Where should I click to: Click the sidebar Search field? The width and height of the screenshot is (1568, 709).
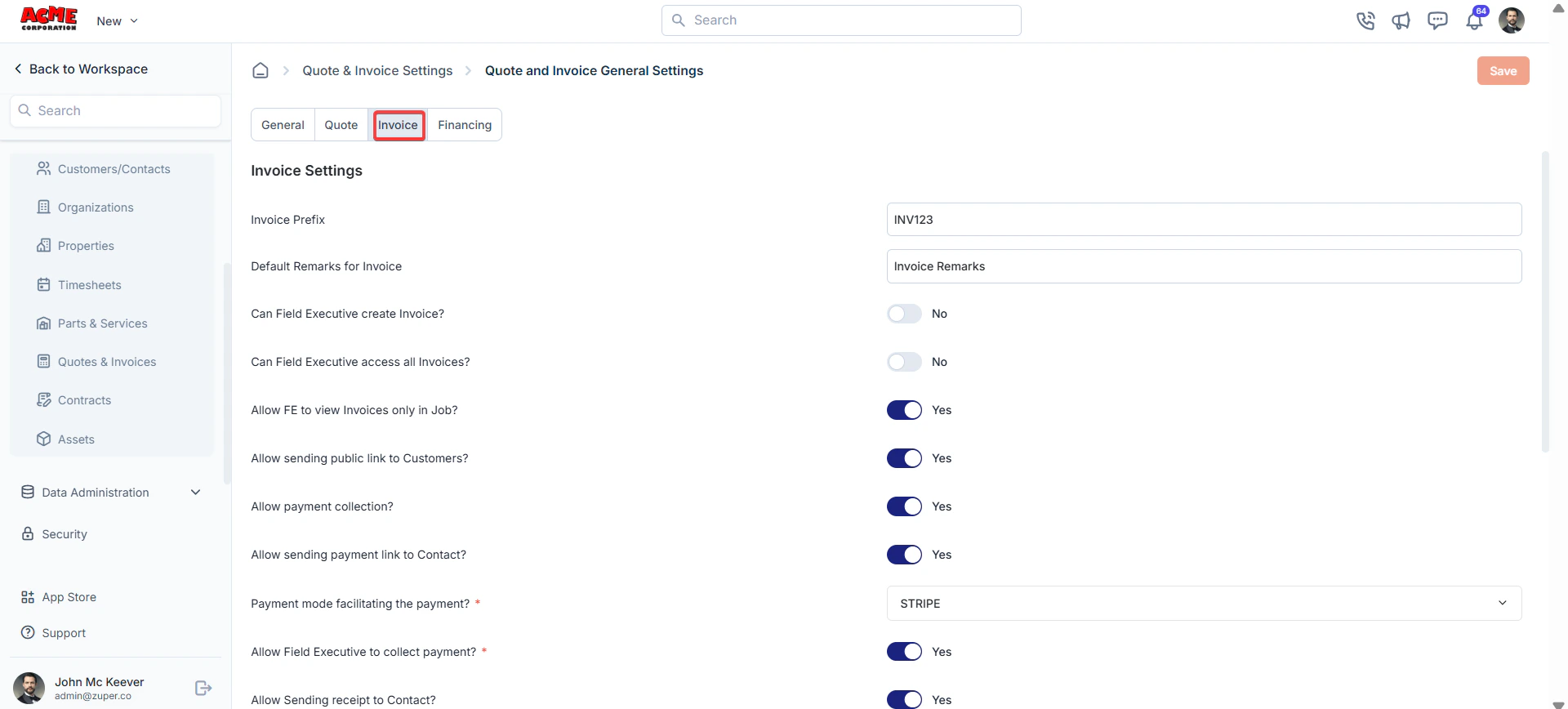115,110
